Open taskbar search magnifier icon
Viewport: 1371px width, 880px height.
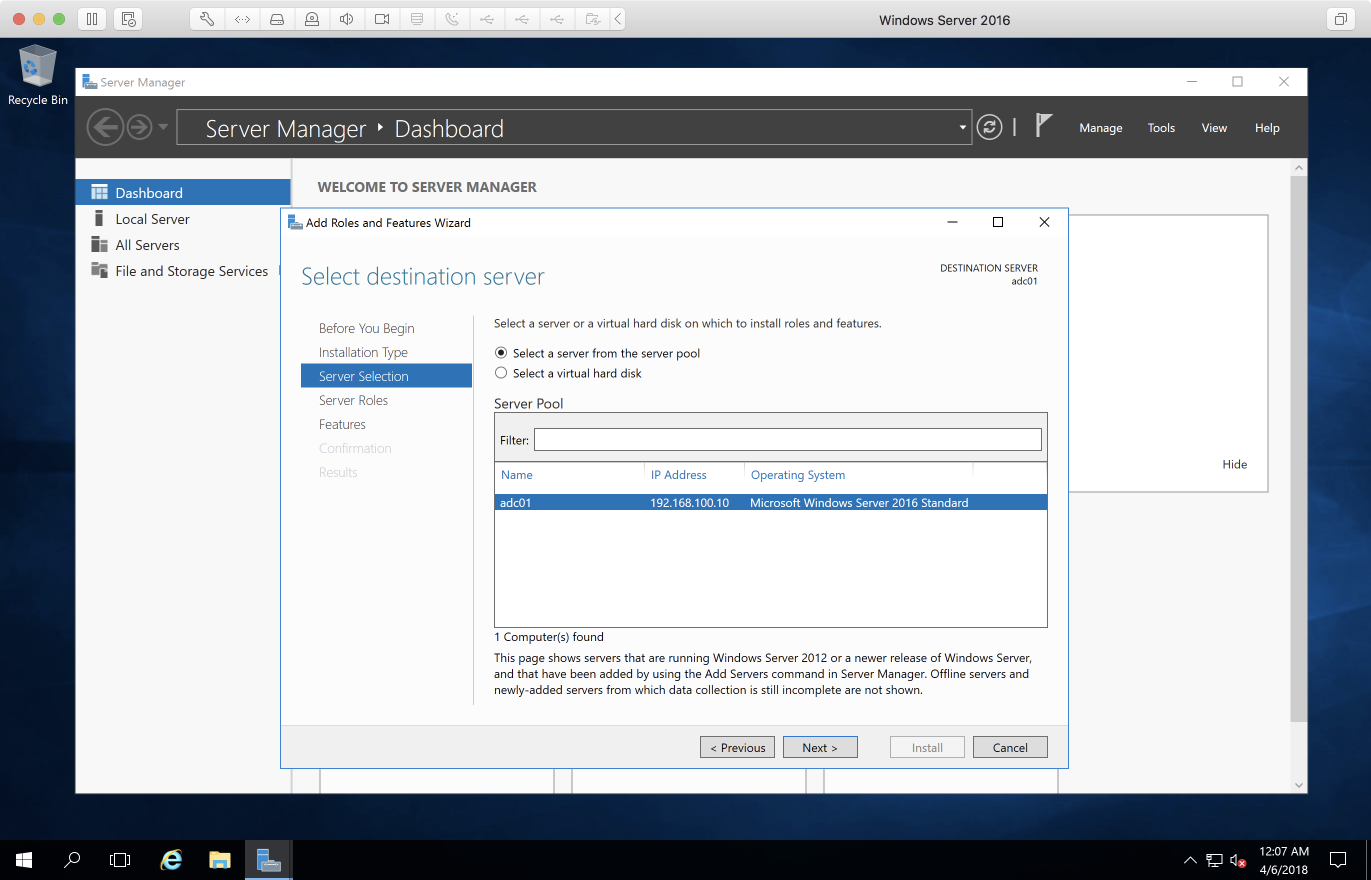point(72,860)
